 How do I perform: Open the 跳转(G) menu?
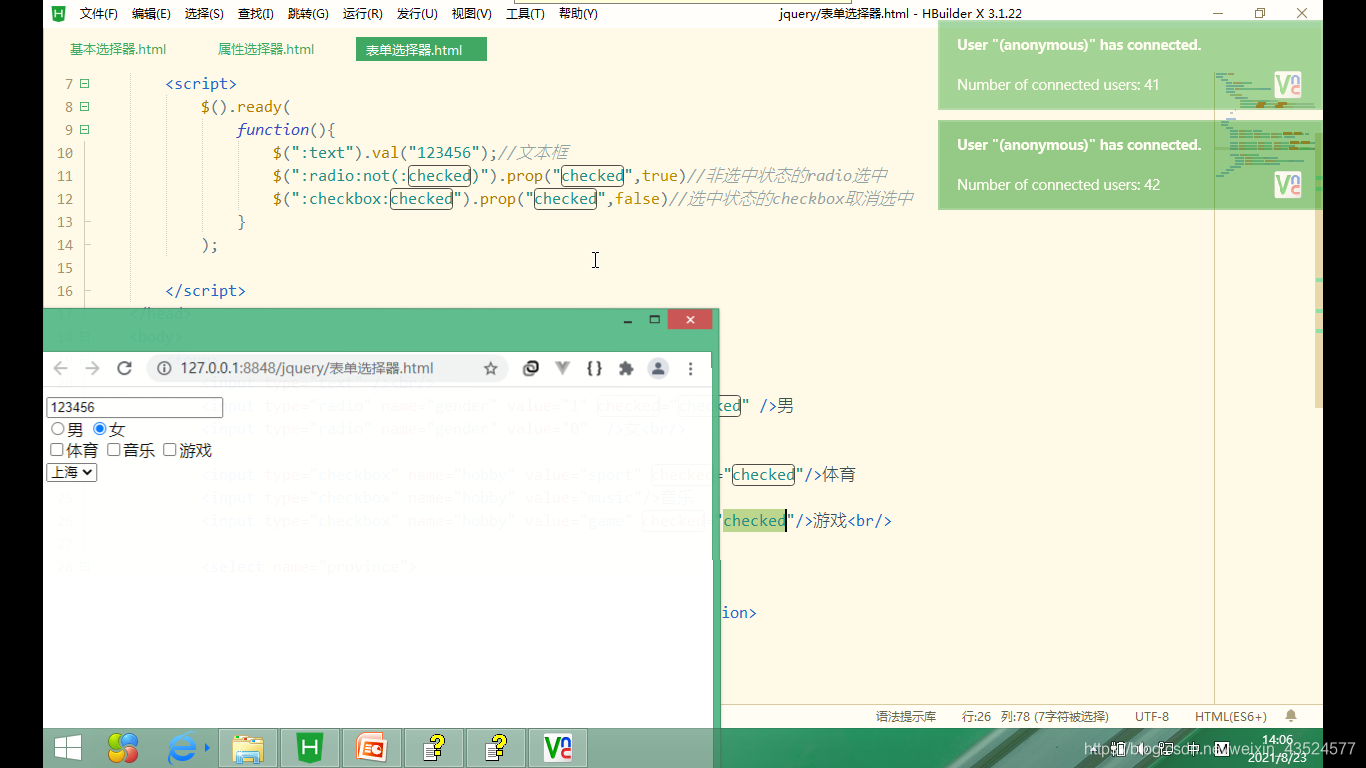308,14
